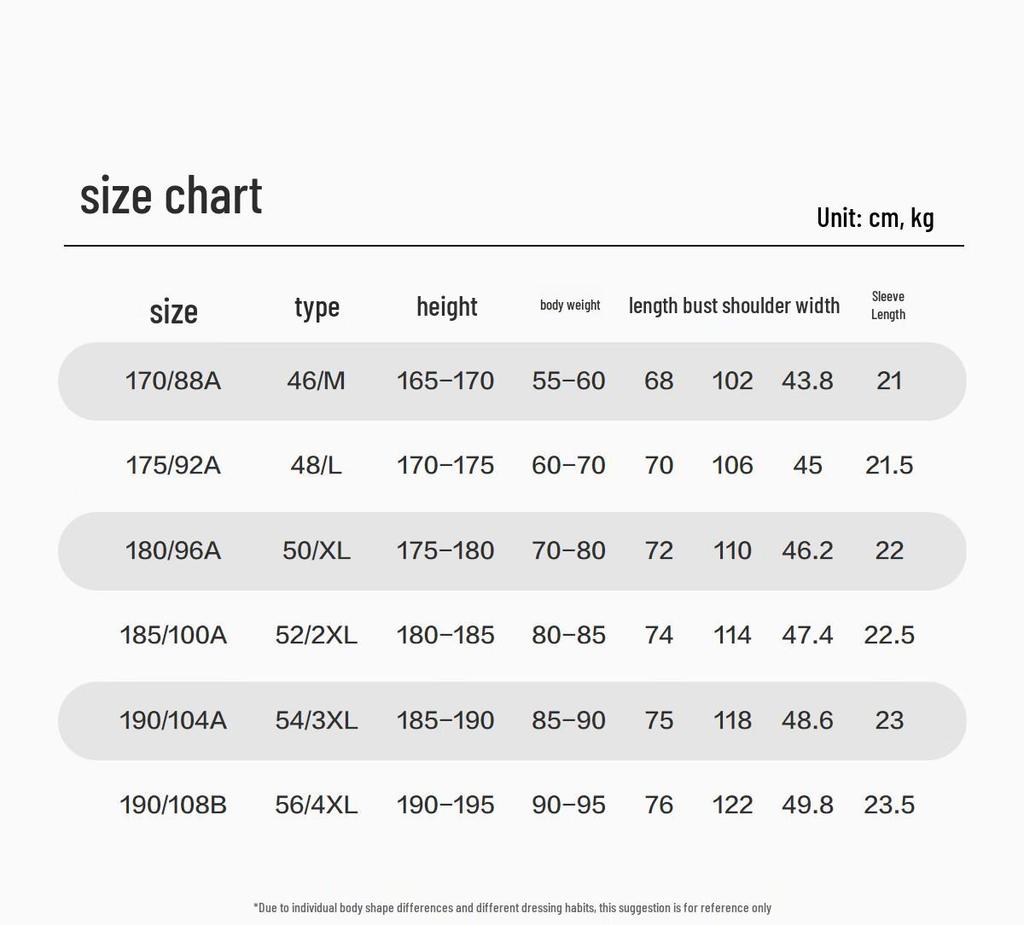The width and height of the screenshot is (1024, 925).
Task: Select shoulder width value 49.8
Action: (807, 805)
